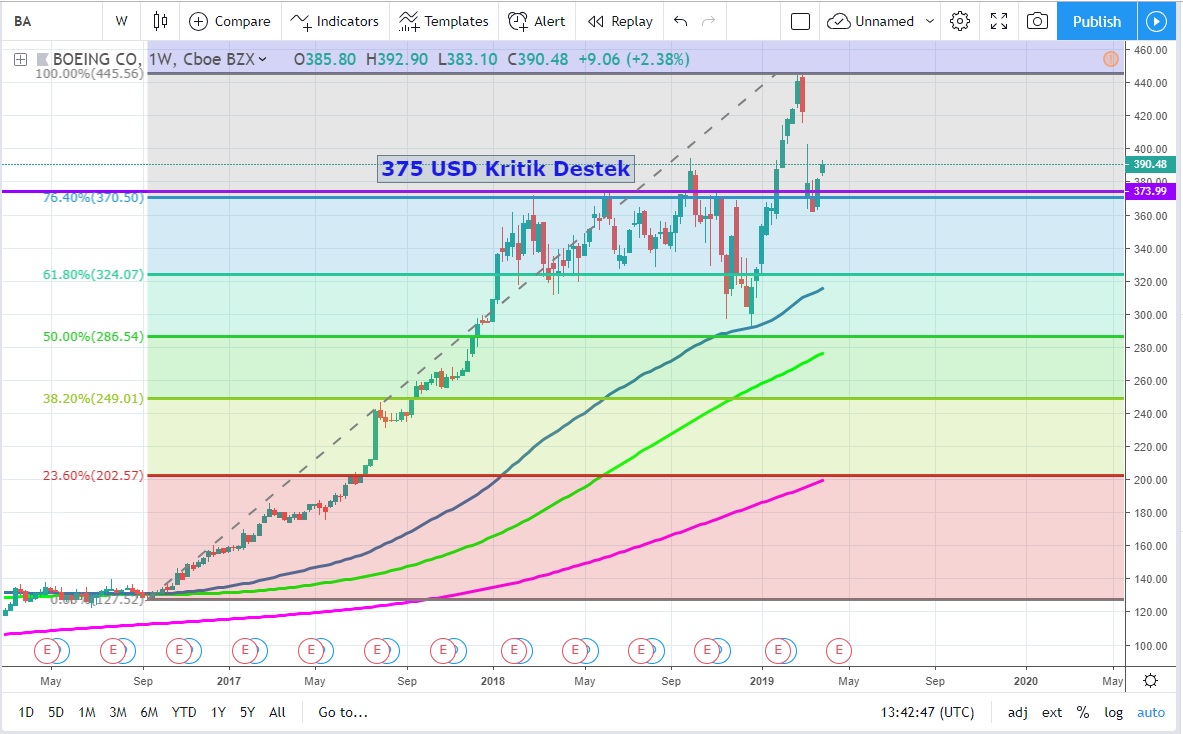Enter fullscreen mode
This screenshot has width=1183, height=734.
(x=999, y=21)
